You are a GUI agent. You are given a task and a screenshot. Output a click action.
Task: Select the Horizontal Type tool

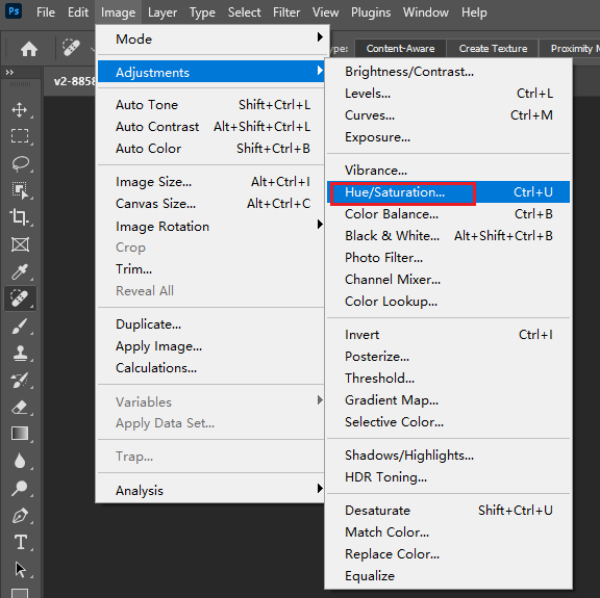coord(19,542)
